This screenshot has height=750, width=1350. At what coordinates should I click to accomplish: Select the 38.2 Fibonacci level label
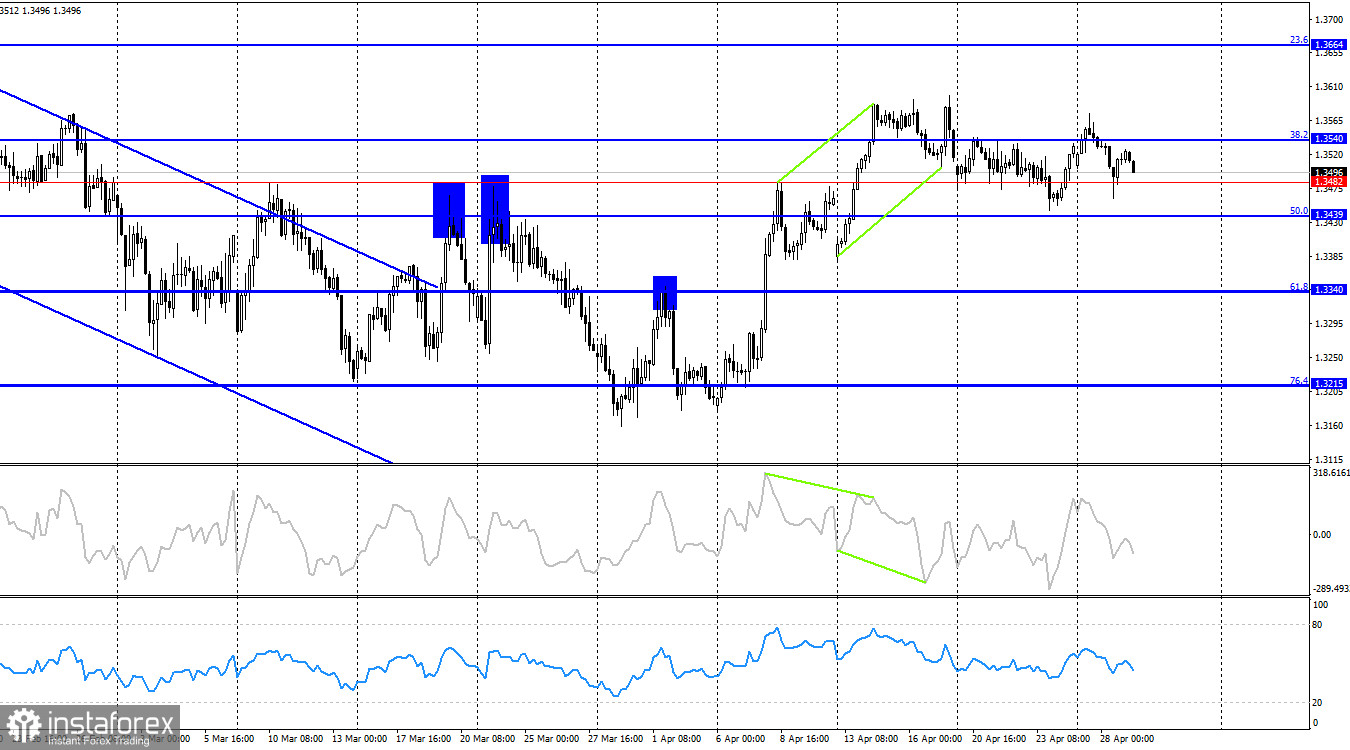click(x=1297, y=133)
